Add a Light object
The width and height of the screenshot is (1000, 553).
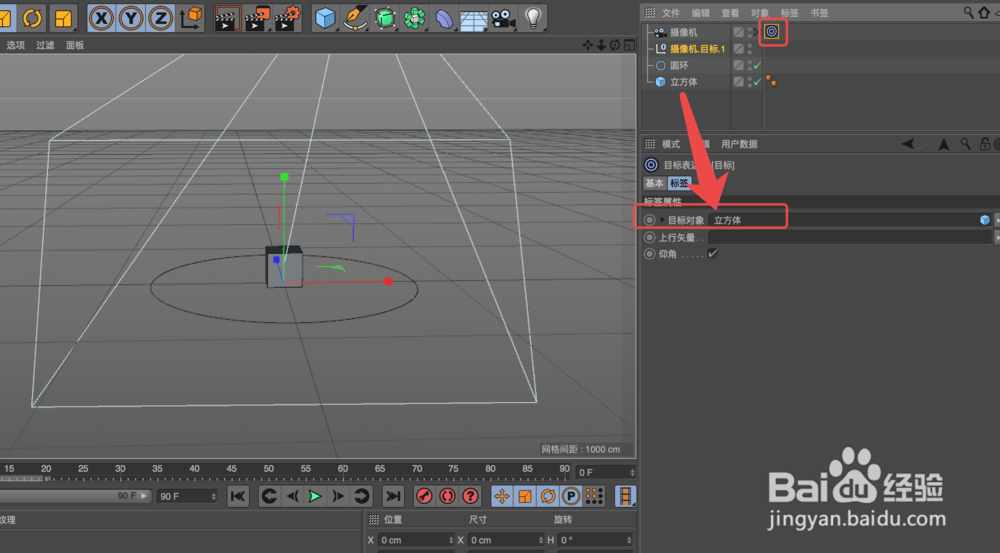[533, 17]
